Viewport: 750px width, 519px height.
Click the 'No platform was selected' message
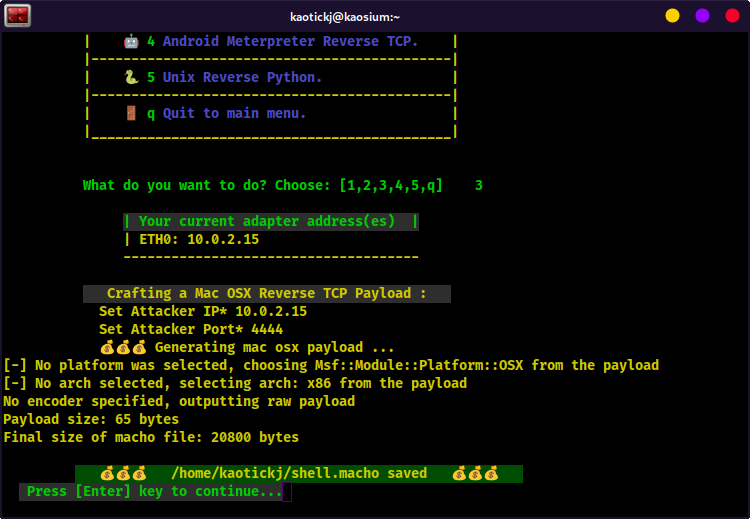pos(331,365)
